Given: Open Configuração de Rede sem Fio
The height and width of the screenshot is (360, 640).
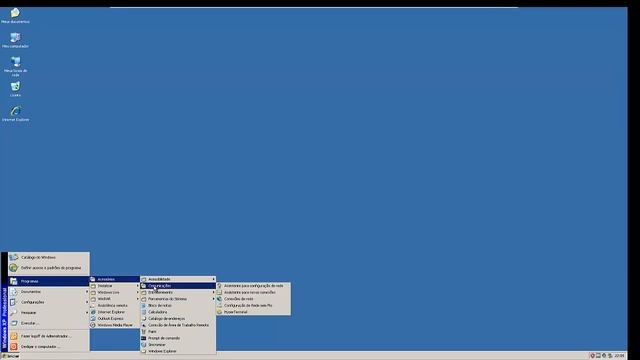Looking at the screenshot, I should [253, 305].
